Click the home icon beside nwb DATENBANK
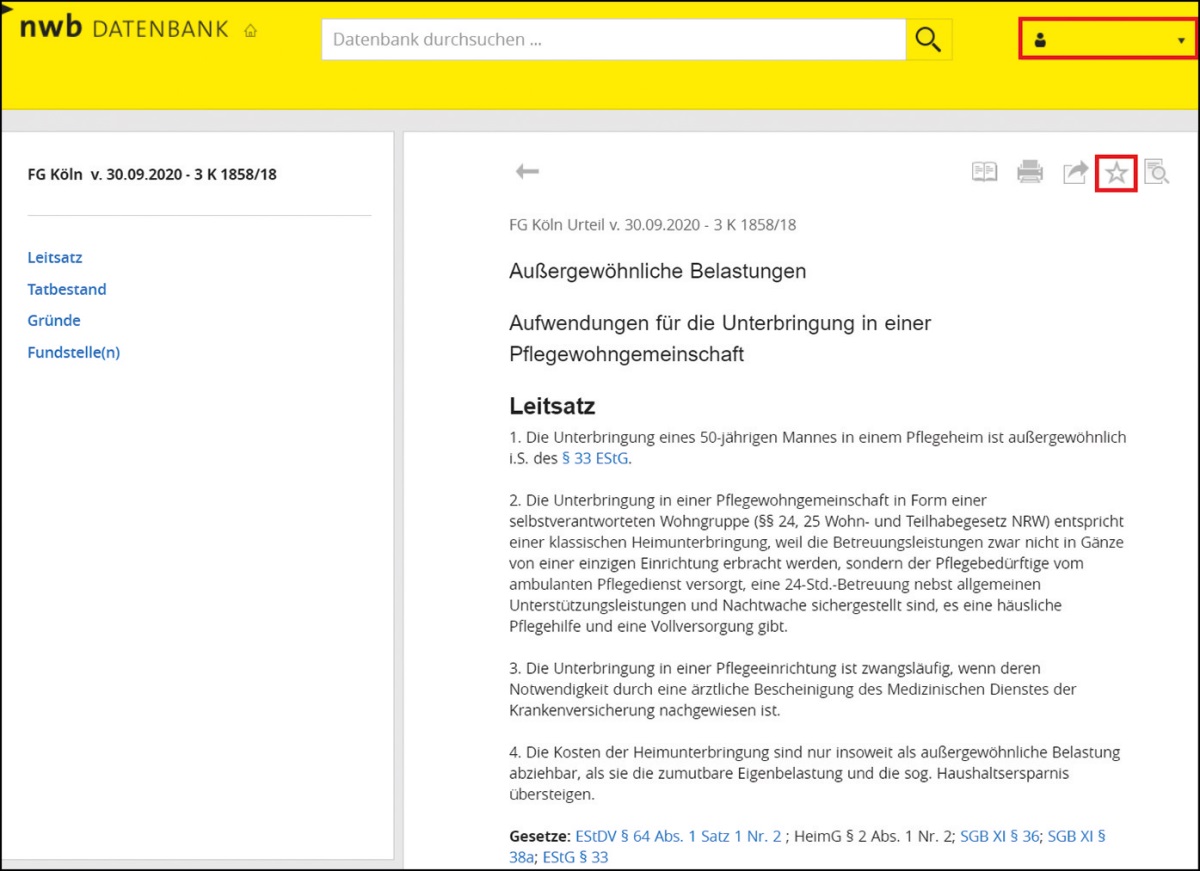The width and height of the screenshot is (1200, 871). pos(250,31)
